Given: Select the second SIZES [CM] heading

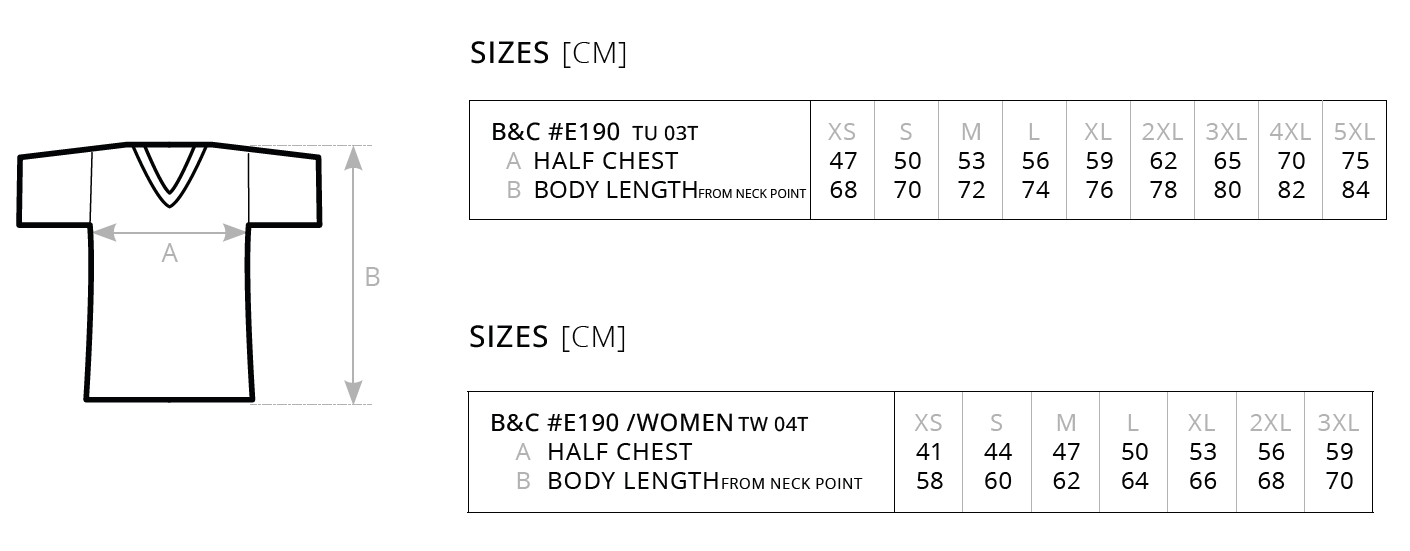Looking at the screenshot, I should tap(548, 337).
